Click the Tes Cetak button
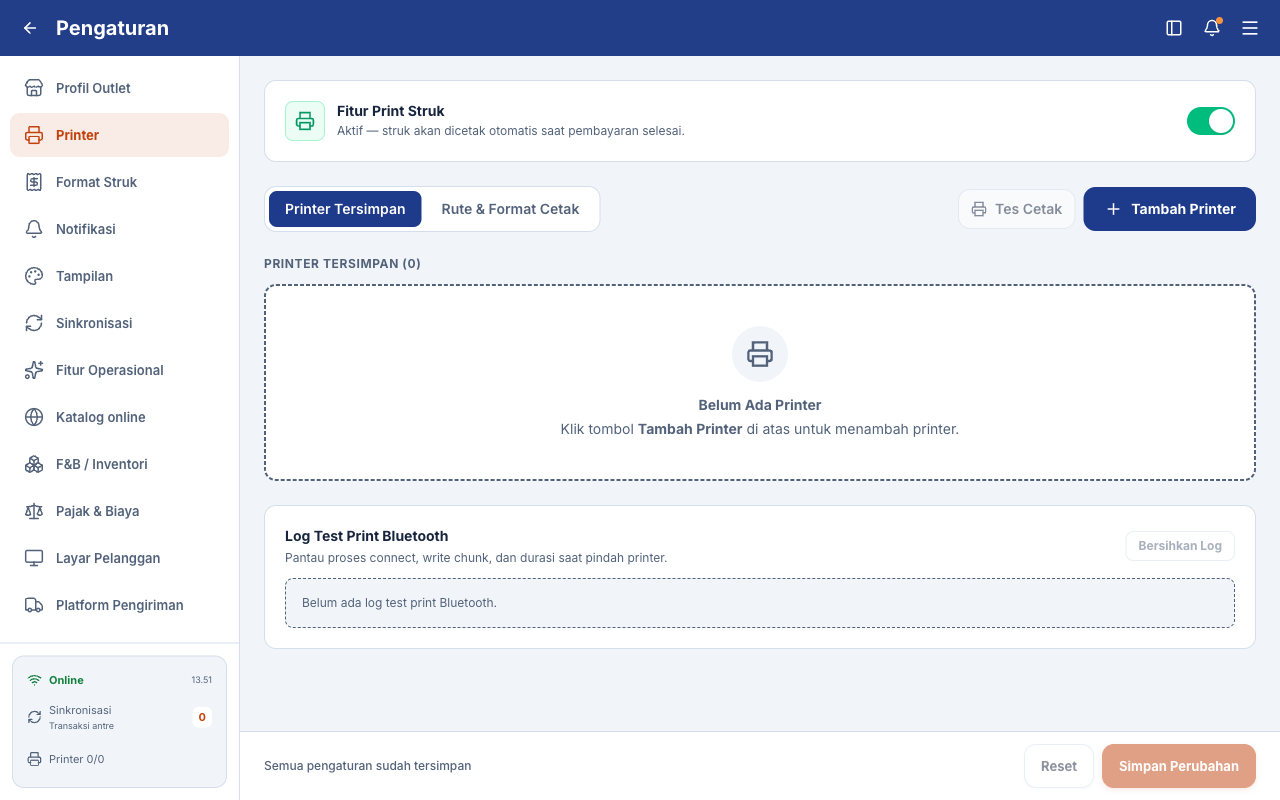The width and height of the screenshot is (1280, 800). click(x=1017, y=209)
